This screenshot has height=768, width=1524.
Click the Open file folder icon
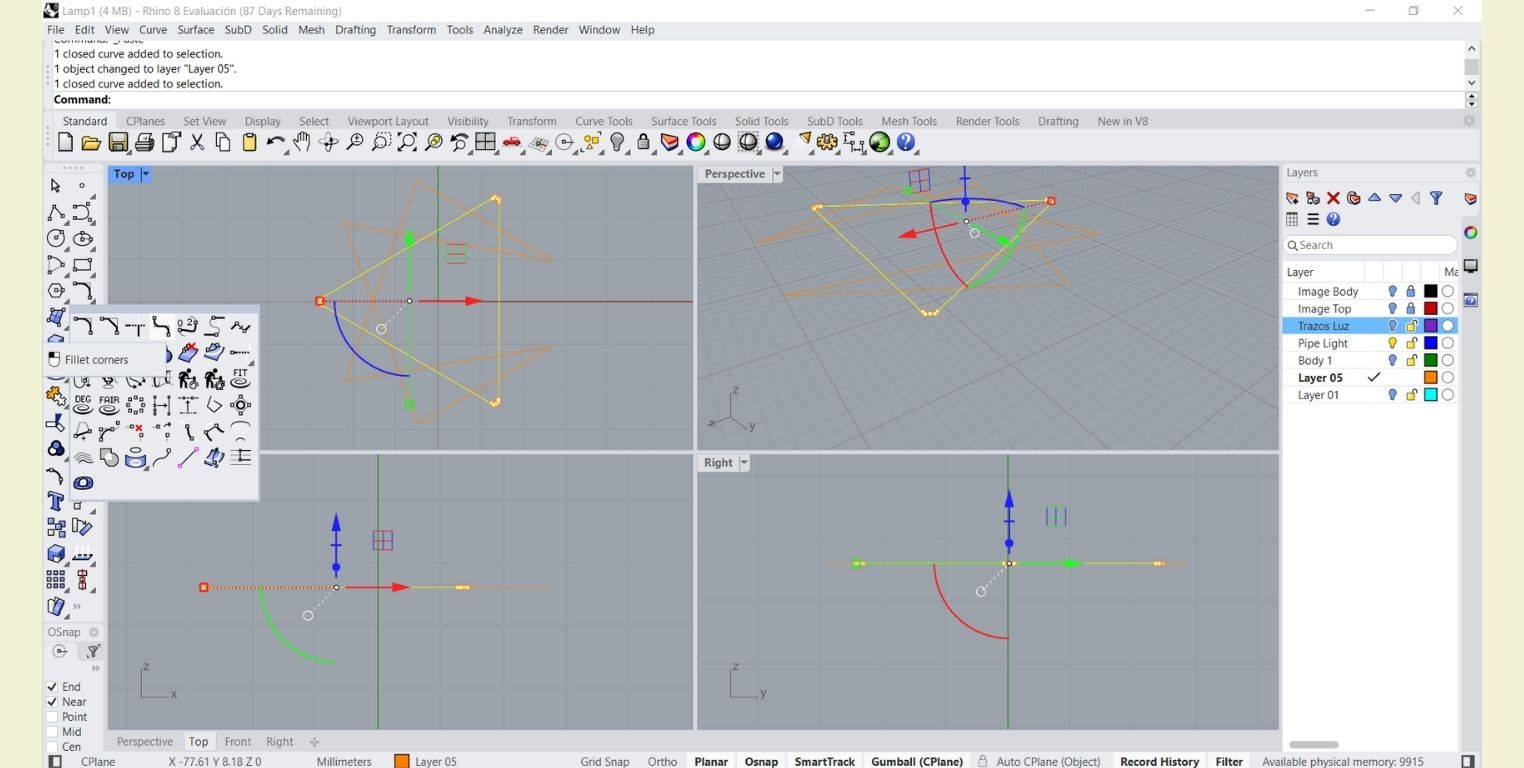click(91, 143)
